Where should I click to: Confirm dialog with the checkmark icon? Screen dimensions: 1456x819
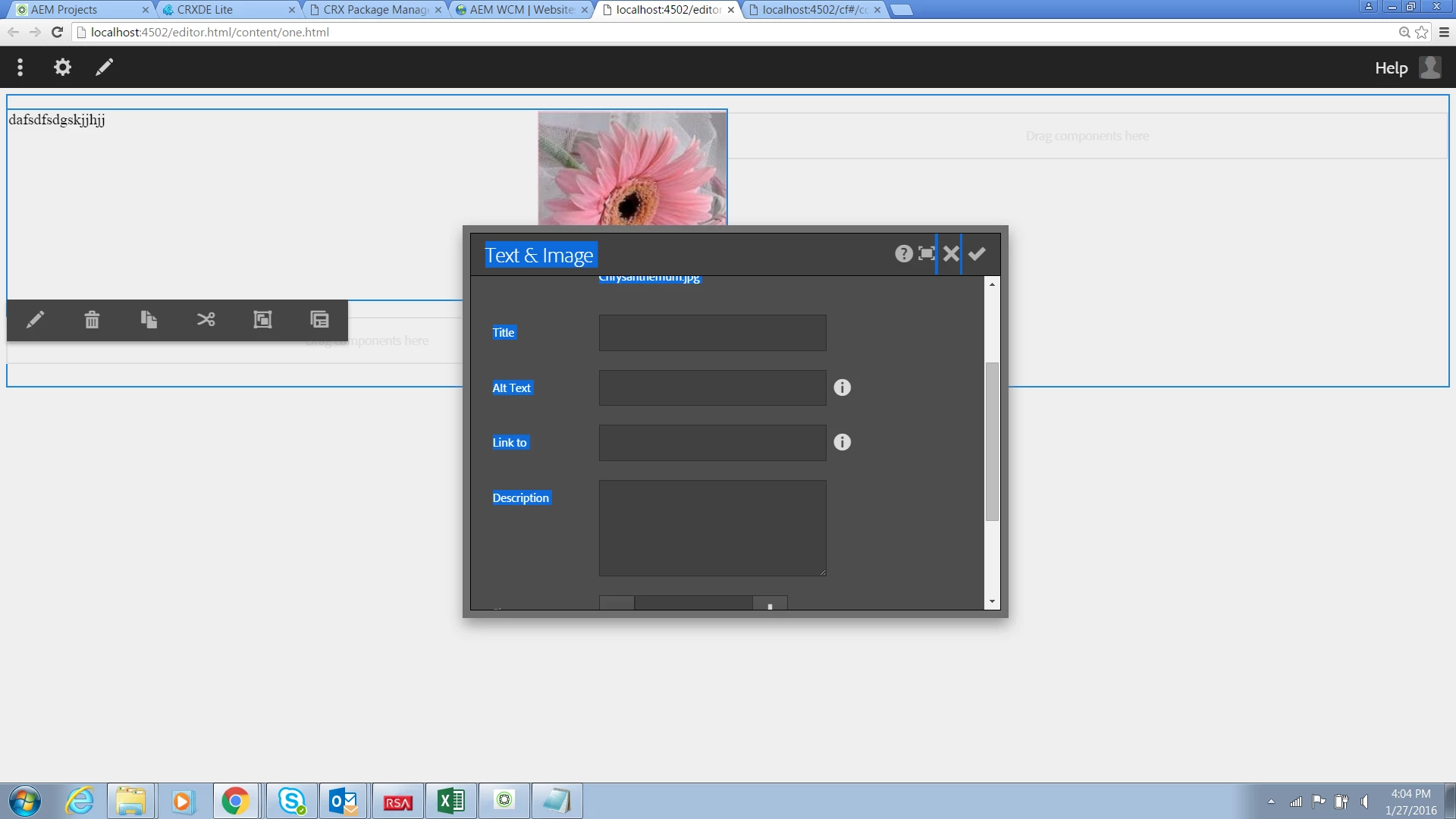click(977, 253)
